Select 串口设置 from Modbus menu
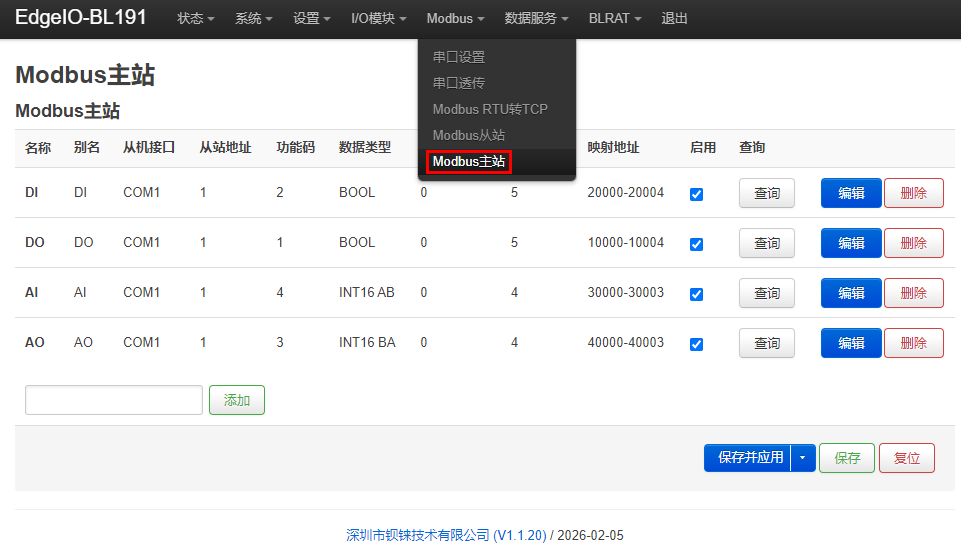The width and height of the screenshot is (961, 549). coord(458,57)
